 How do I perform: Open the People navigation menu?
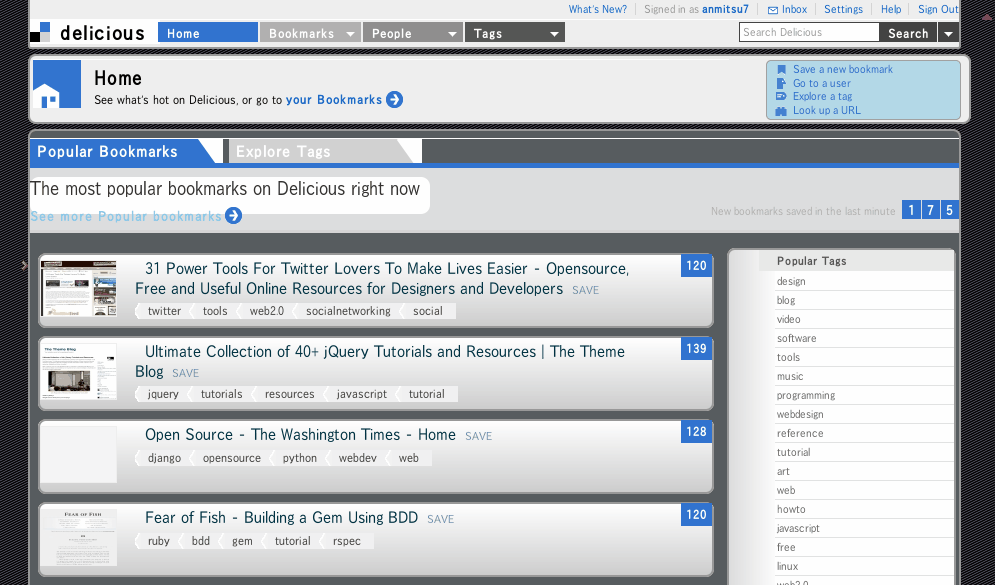click(412, 32)
